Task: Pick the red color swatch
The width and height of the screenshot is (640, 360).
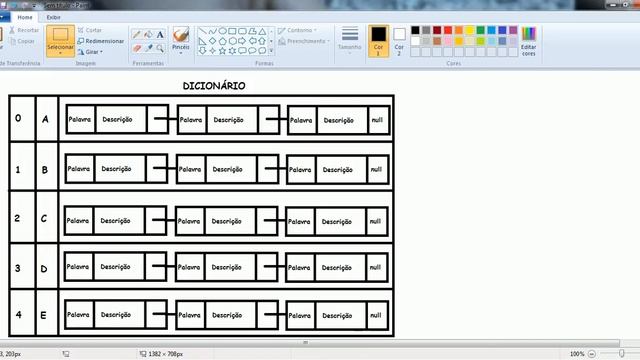Action: point(448,30)
